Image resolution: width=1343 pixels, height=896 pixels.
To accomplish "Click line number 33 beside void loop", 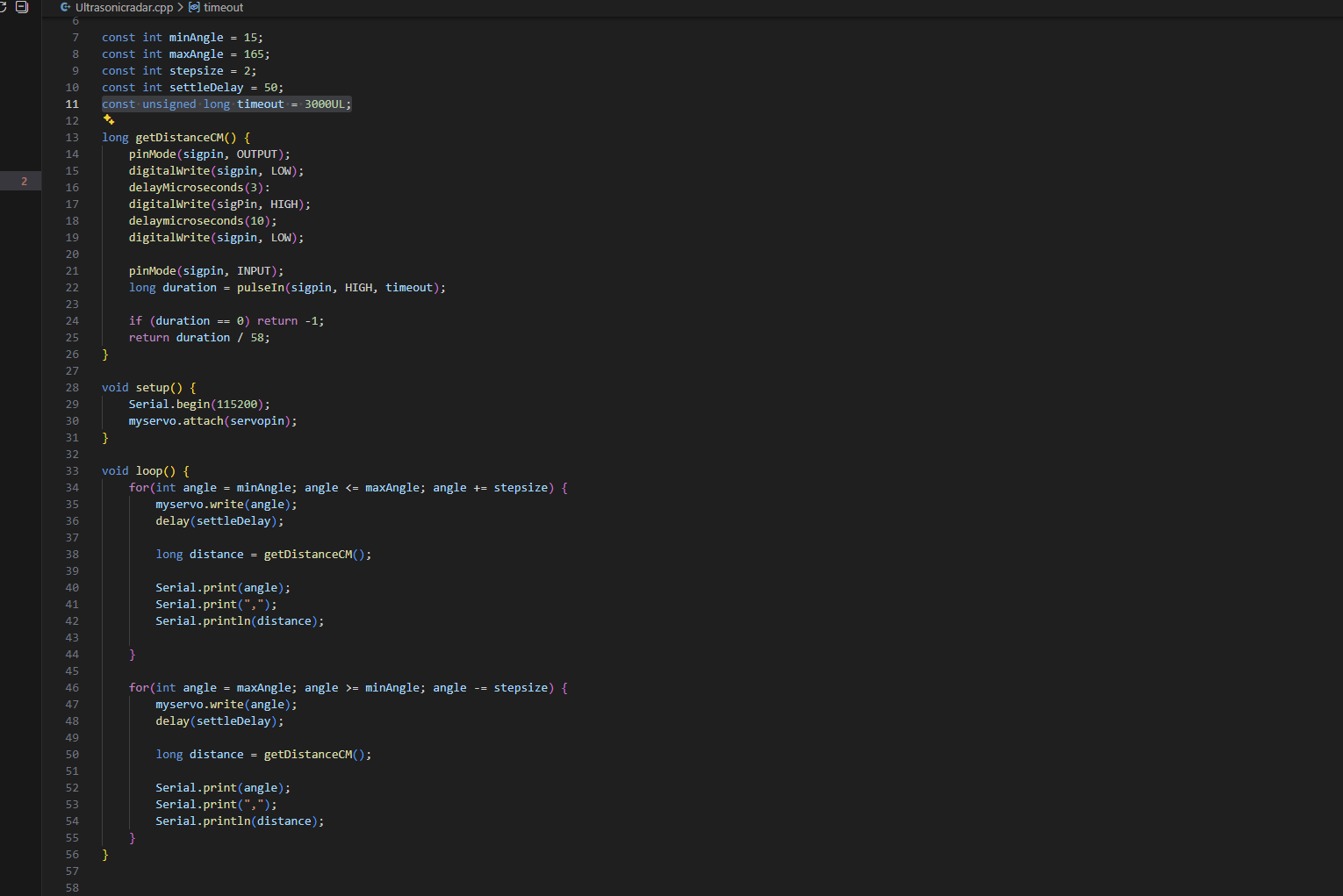I will 72,470.
